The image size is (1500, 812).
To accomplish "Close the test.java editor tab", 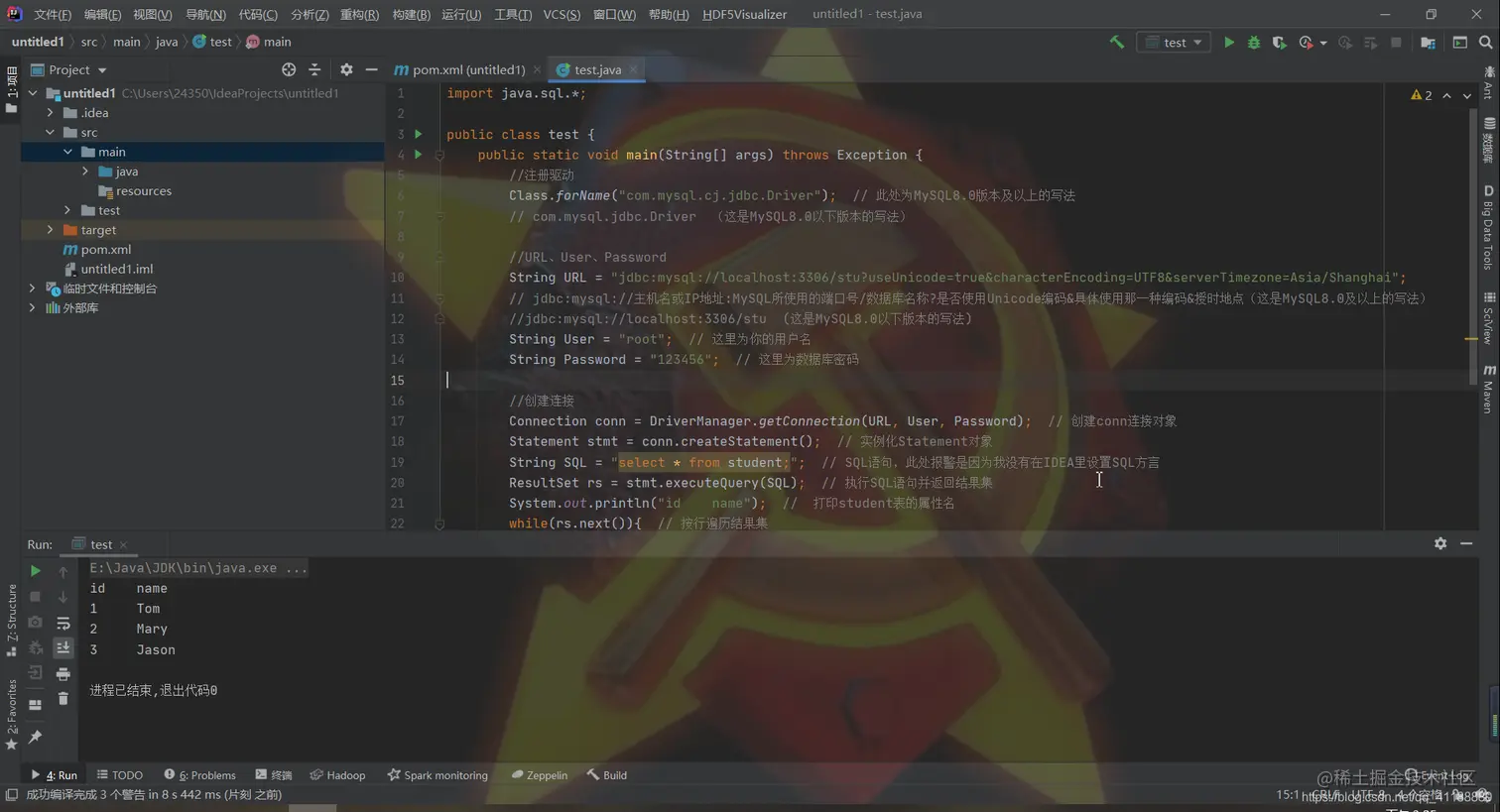I will click(x=633, y=69).
